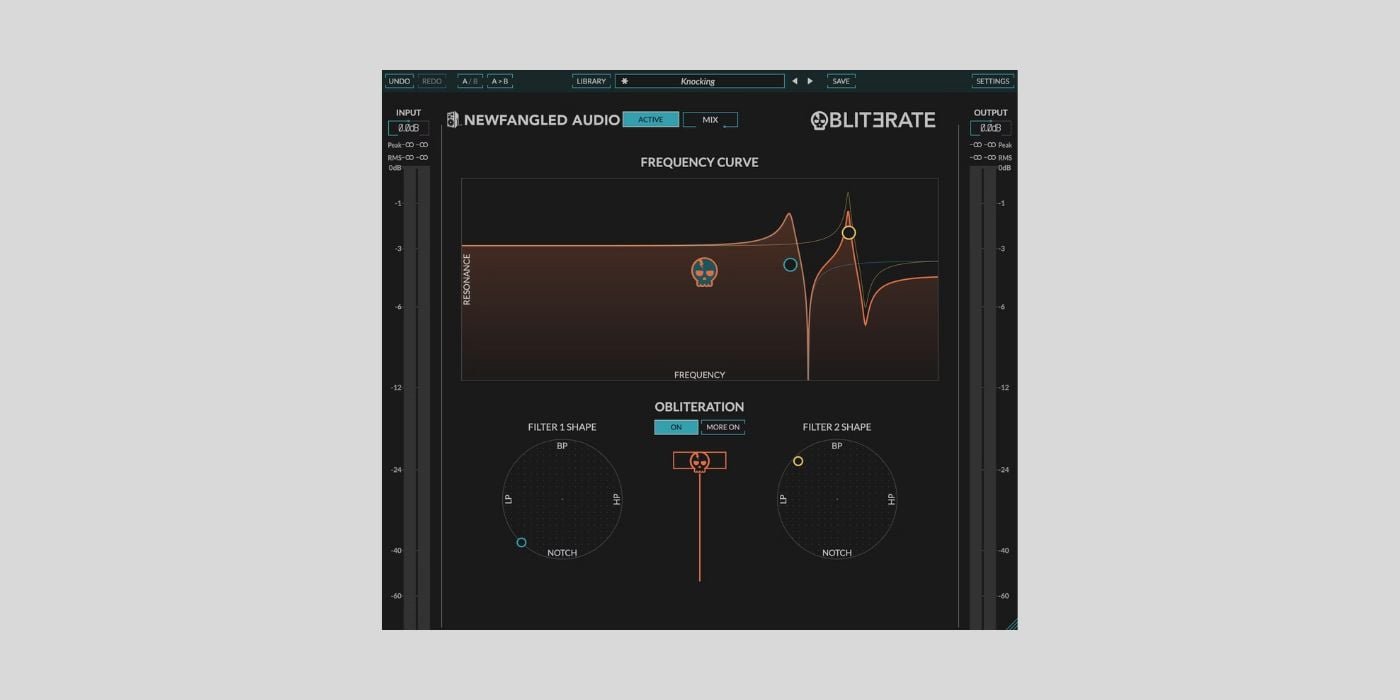Screen dimensions: 1400x700
Task: Click the blue Filter 1 Shape puck
Action: 521,543
